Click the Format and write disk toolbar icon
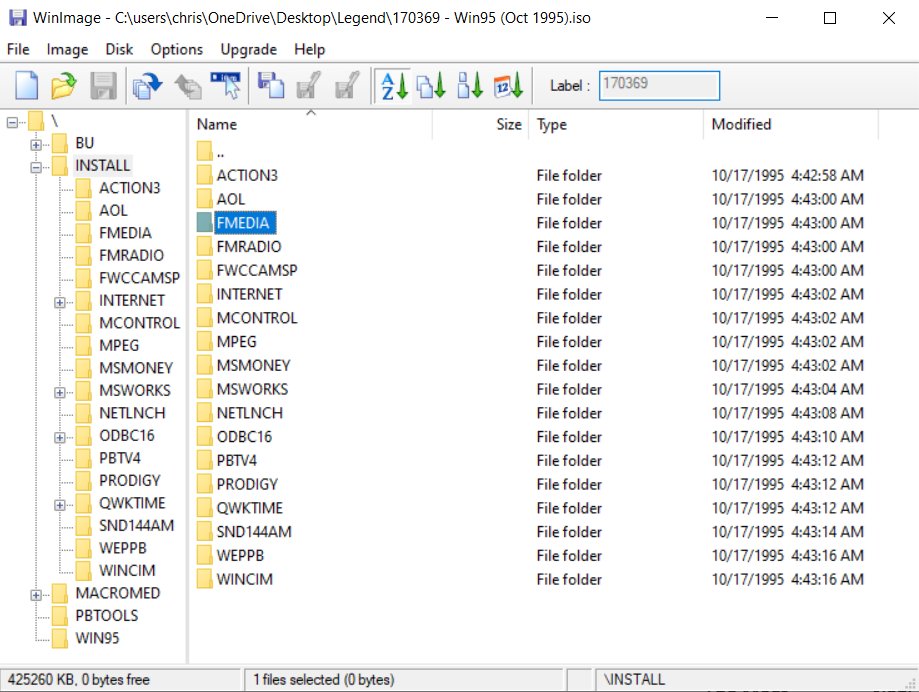This screenshot has width=919, height=692. pyautogui.click(x=347, y=86)
